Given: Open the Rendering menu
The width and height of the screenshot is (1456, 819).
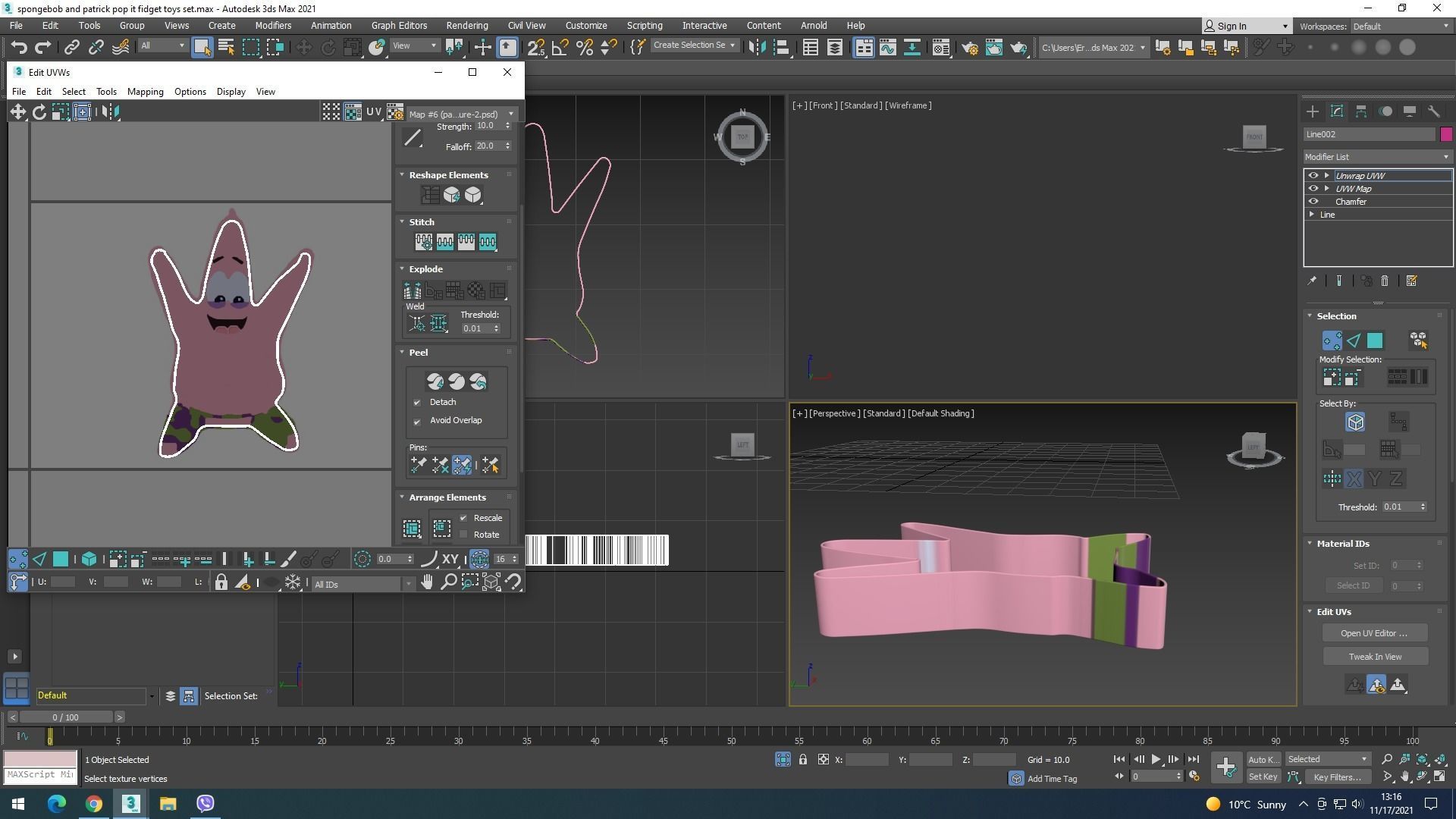Looking at the screenshot, I should click(x=466, y=25).
